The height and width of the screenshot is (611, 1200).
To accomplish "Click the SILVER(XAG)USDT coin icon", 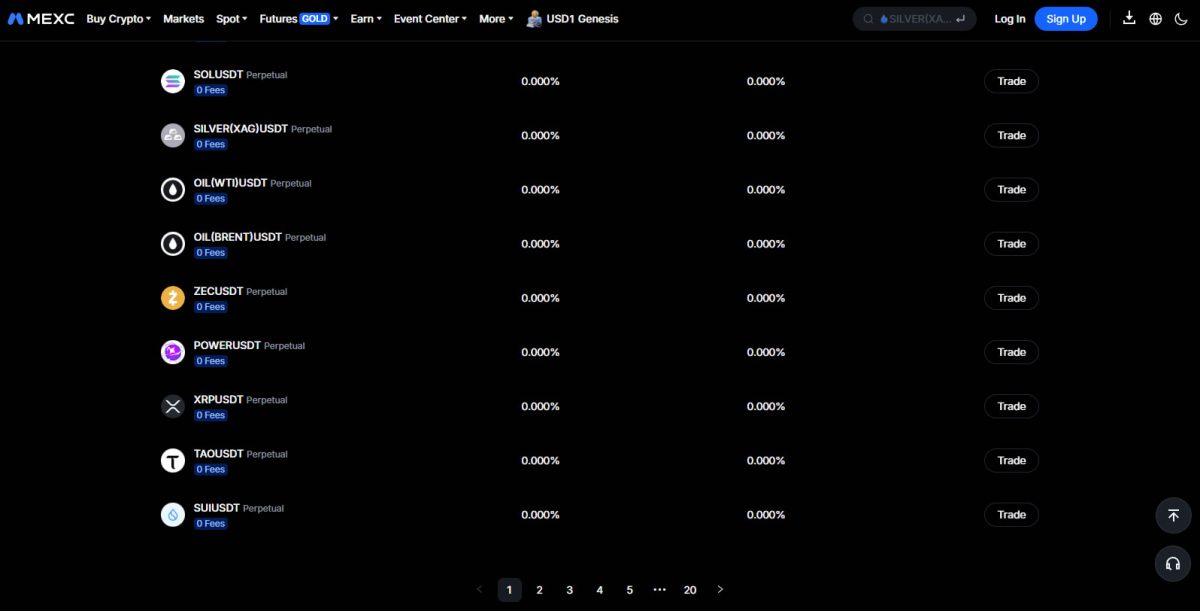I will 172,134.
